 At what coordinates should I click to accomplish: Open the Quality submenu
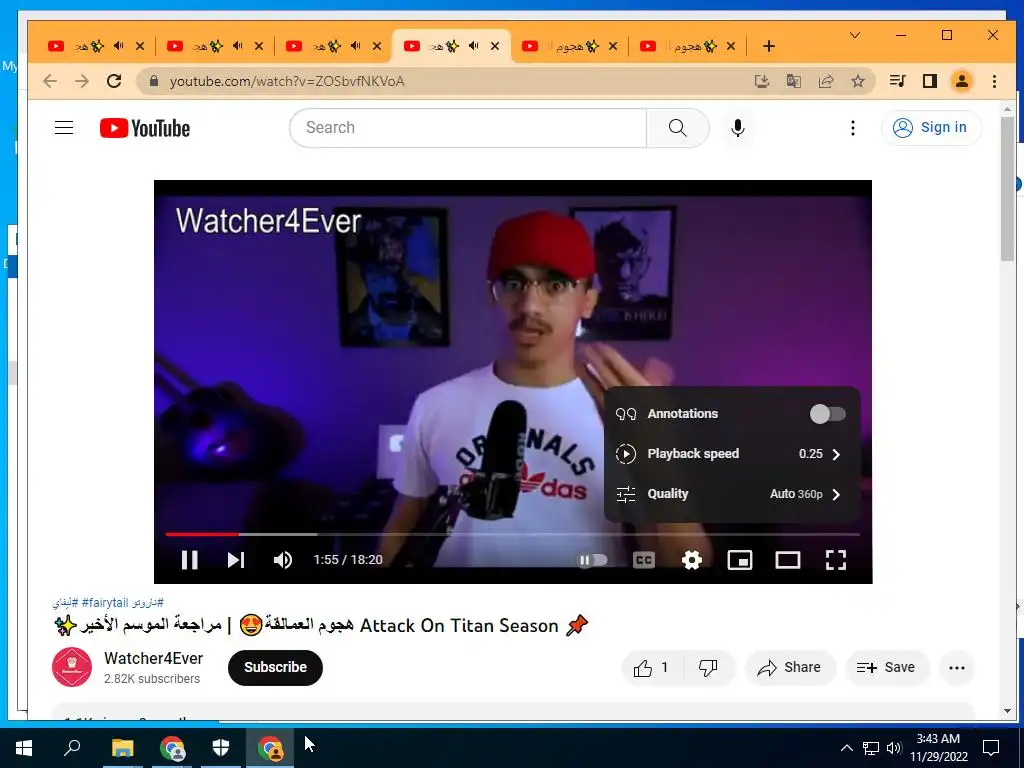731,494
